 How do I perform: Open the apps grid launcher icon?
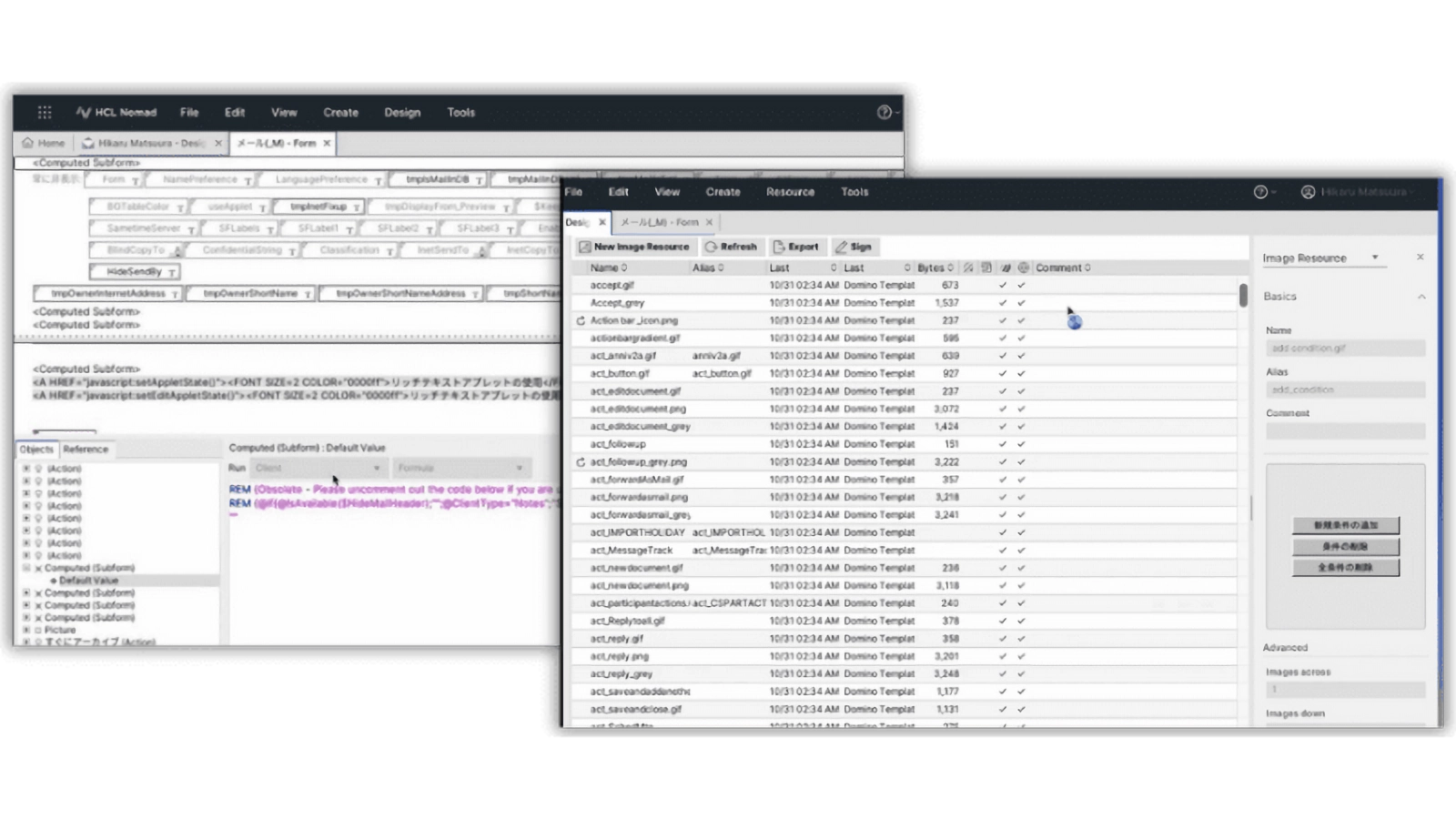coord(45,112)
